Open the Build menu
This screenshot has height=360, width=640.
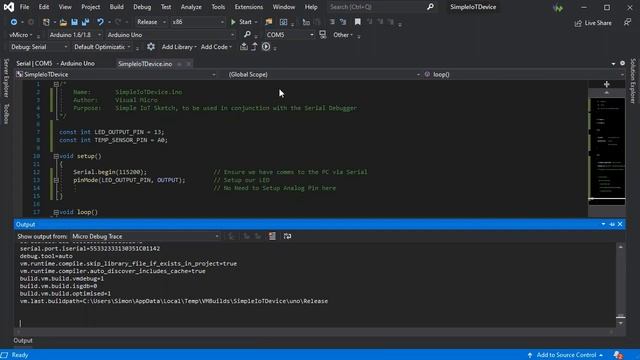(x=116, y=7)
